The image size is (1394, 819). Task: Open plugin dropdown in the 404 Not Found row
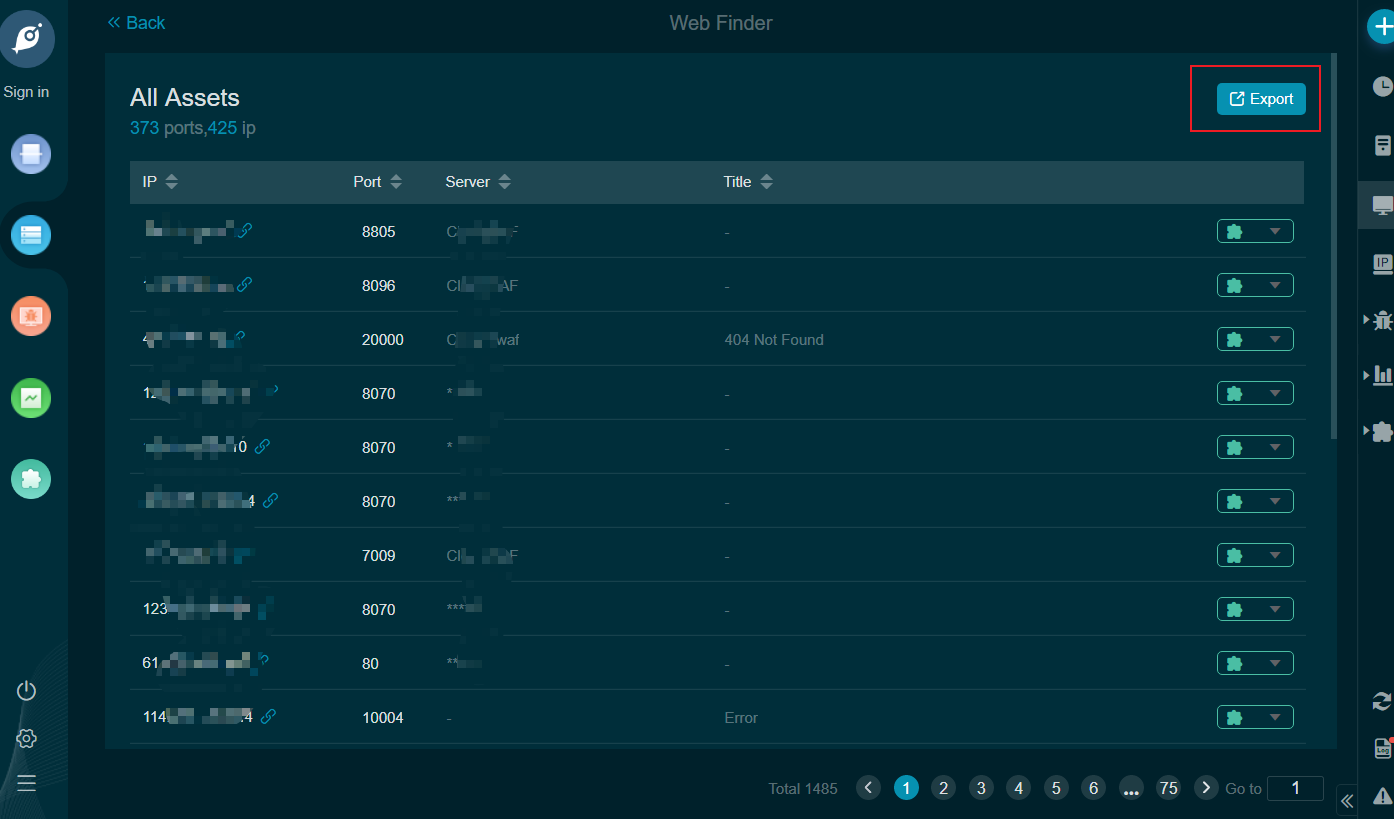1255,339
